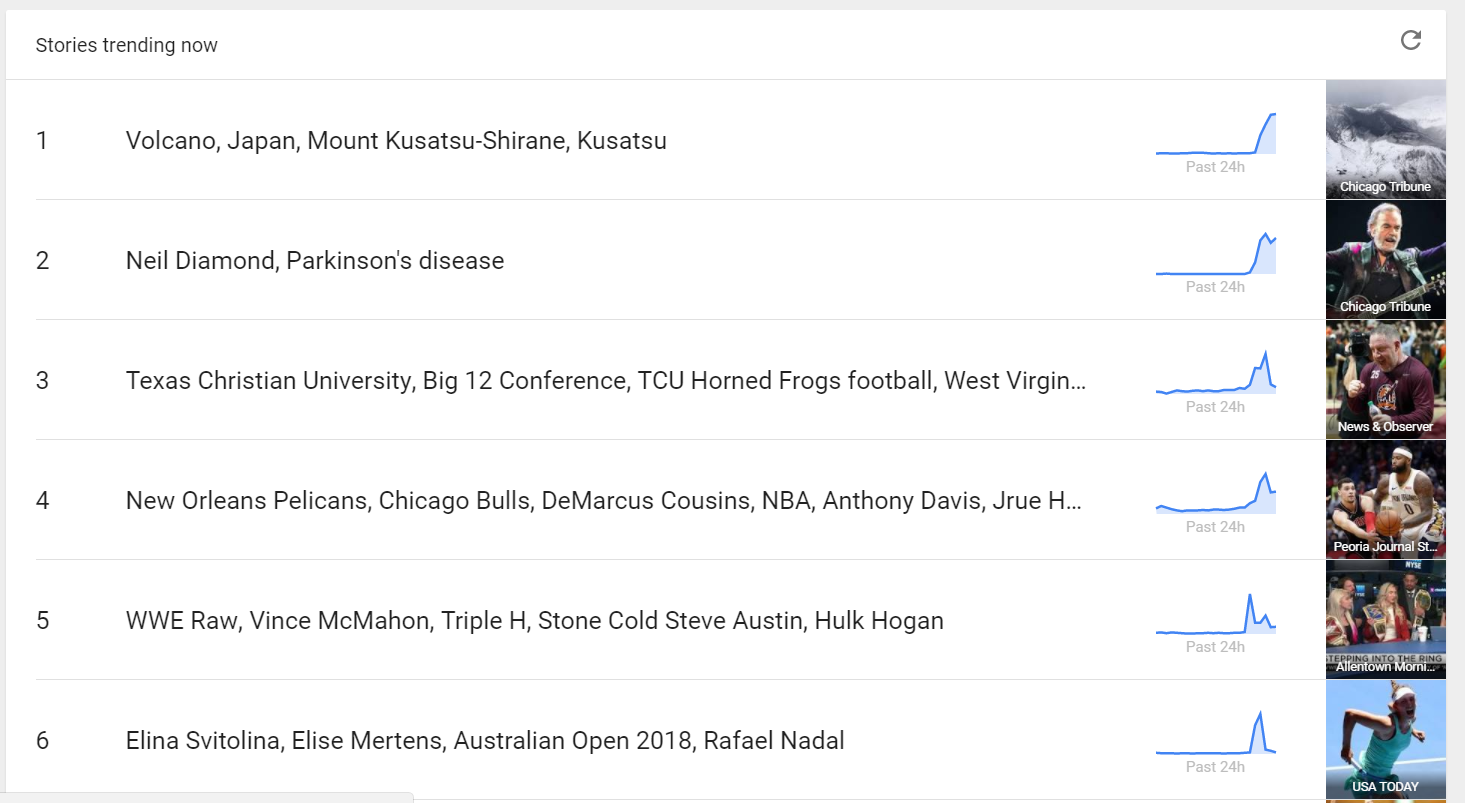Open the New Orleans Pelicans, Chicago Bulls story
This screenshot has height=803, width=1465.
tap(603, 501)
